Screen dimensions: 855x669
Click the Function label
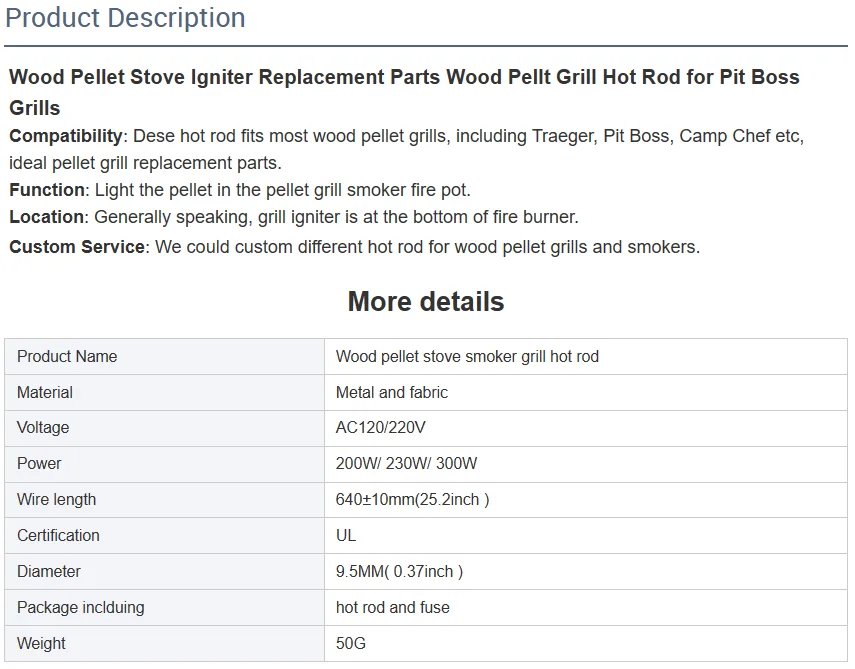click(47, 190)
